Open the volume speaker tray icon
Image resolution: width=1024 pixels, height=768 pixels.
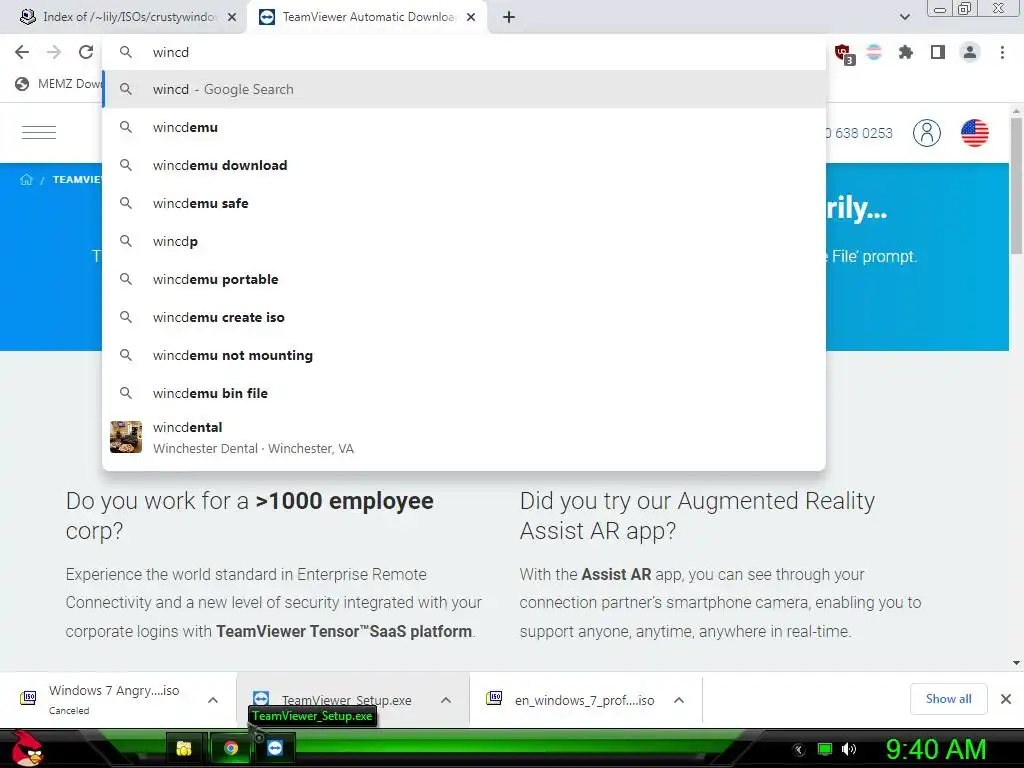[x=849, y=749]
